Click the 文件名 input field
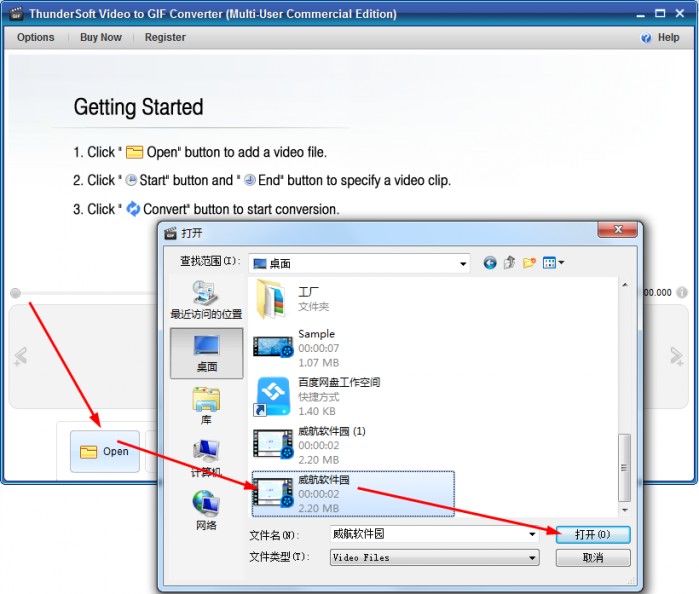Screen dimensions: 699x594 pyautogui.click(x=434, y=534)
